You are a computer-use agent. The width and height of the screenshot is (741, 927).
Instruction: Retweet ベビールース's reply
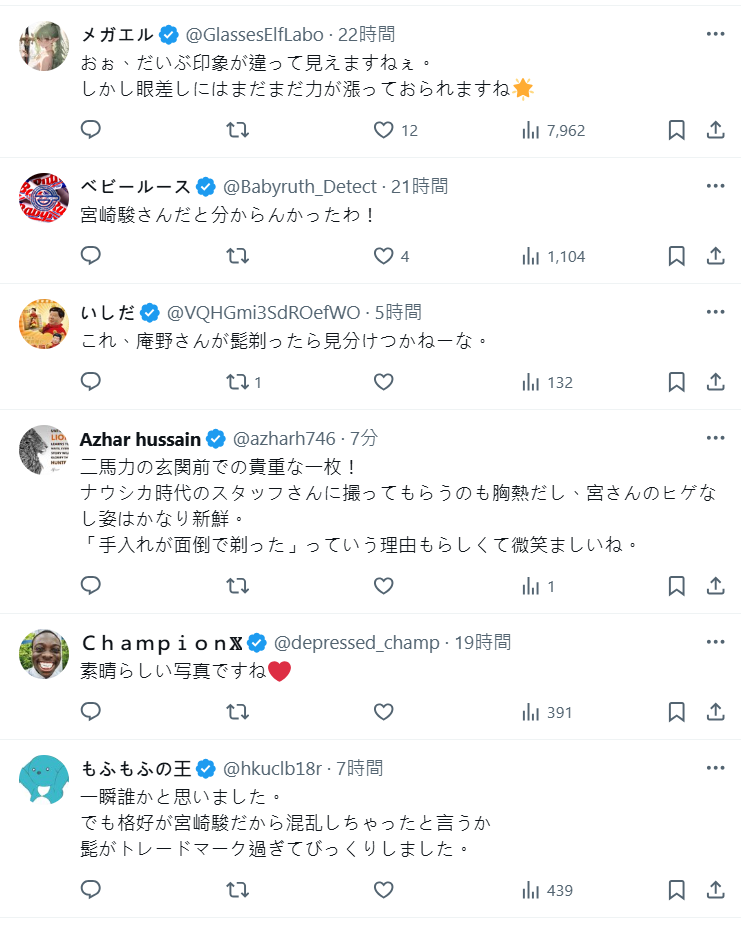click(238, 256)
